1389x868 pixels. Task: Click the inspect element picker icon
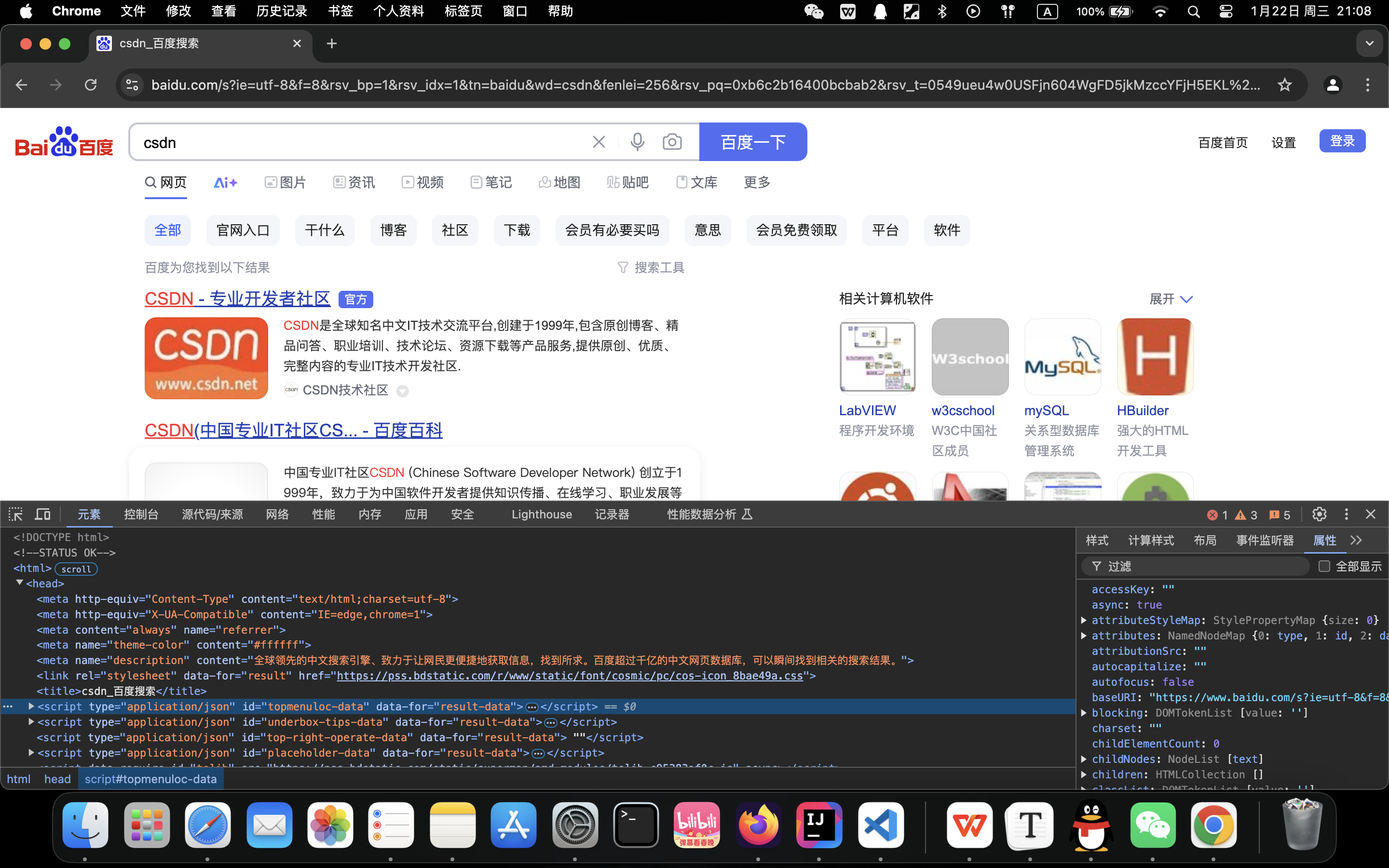point(15,515)
